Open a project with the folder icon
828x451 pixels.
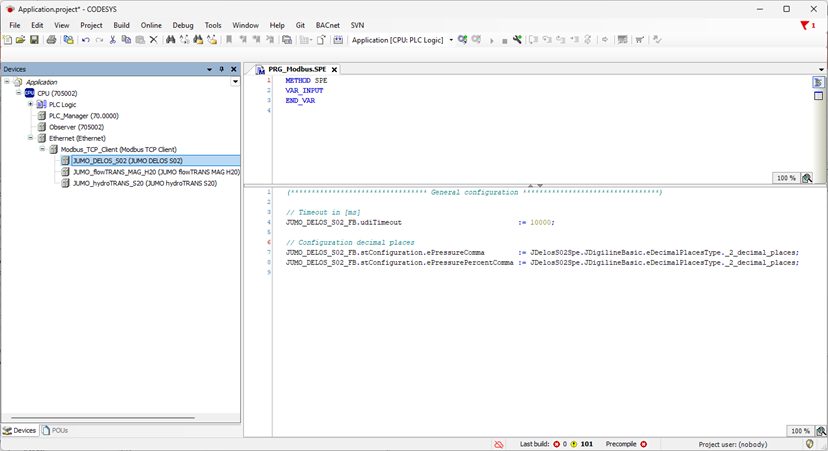coord(21,40)
